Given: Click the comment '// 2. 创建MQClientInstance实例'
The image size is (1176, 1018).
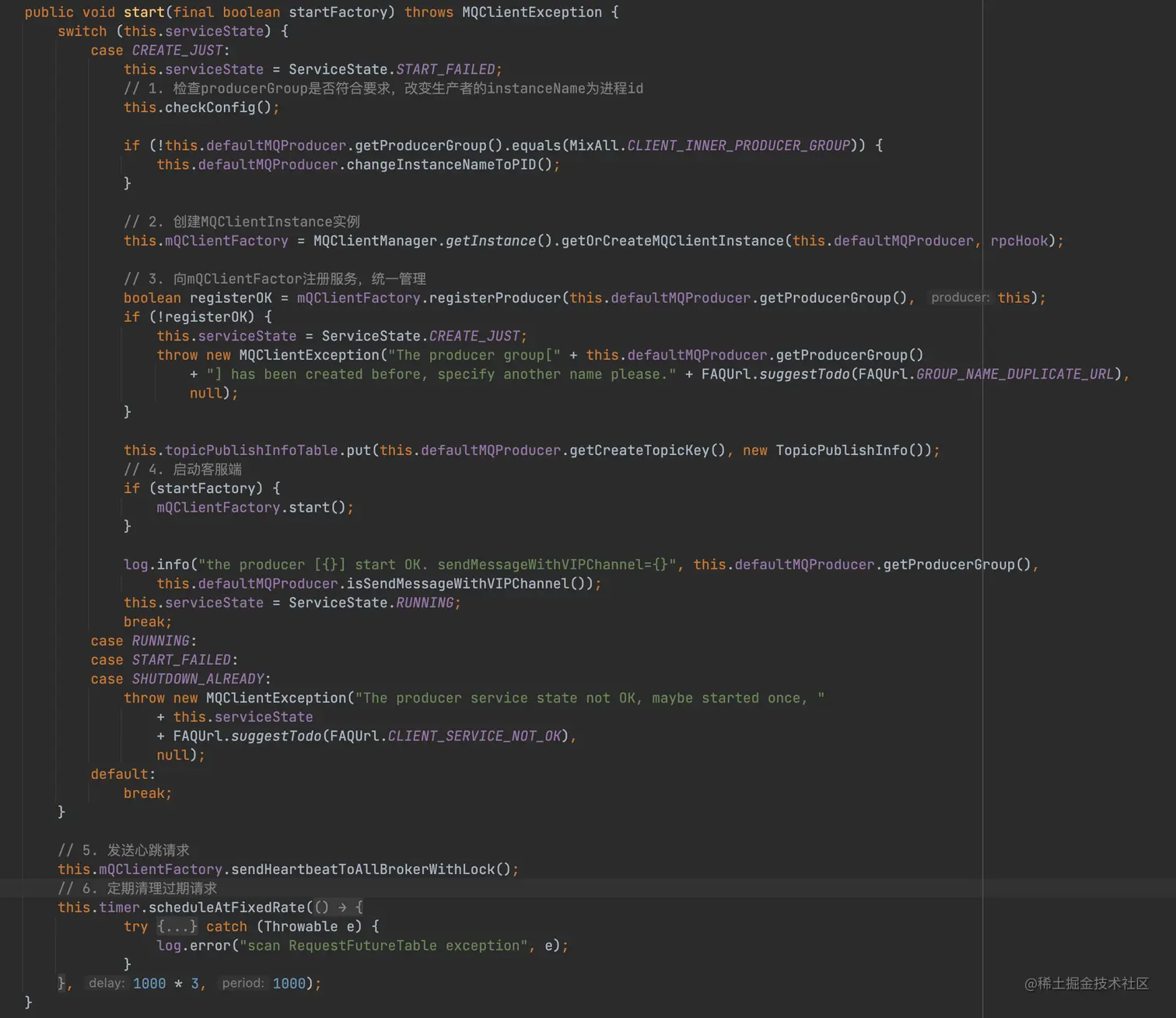Looking at the screenshot, I should click(x=241, y=222).
